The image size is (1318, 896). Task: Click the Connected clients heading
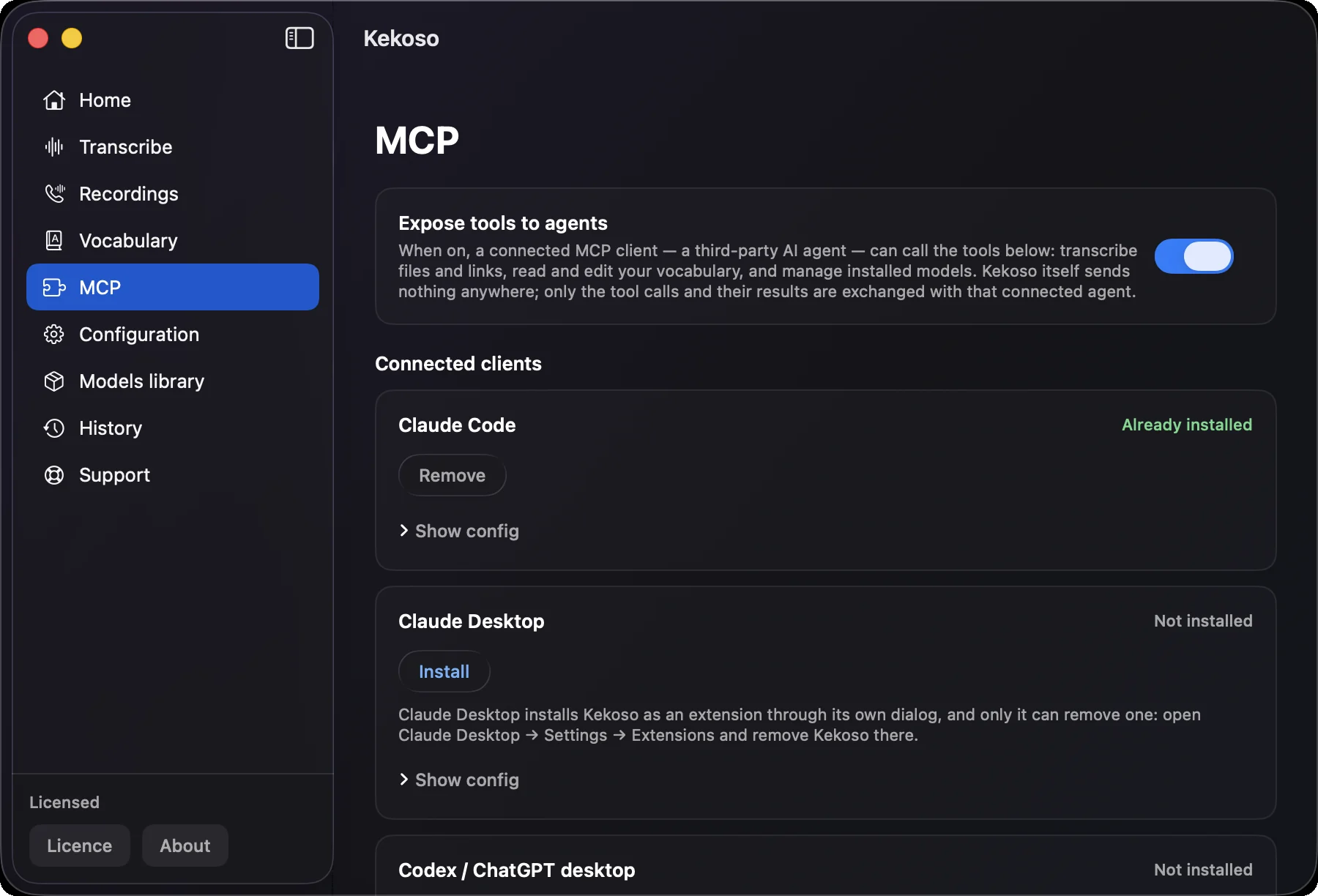coord(458,364)
